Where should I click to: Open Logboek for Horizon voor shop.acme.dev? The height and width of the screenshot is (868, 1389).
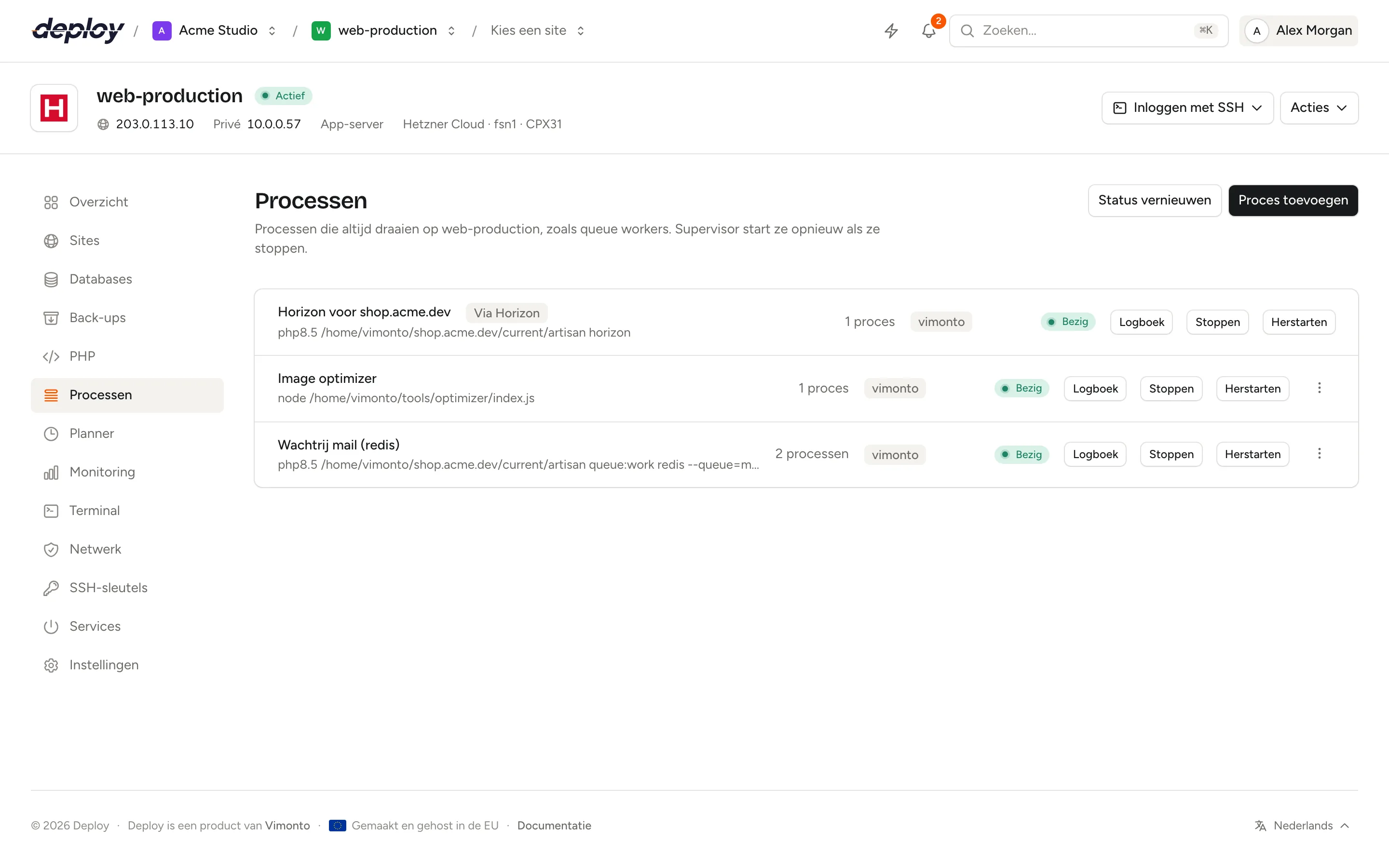1141,322
